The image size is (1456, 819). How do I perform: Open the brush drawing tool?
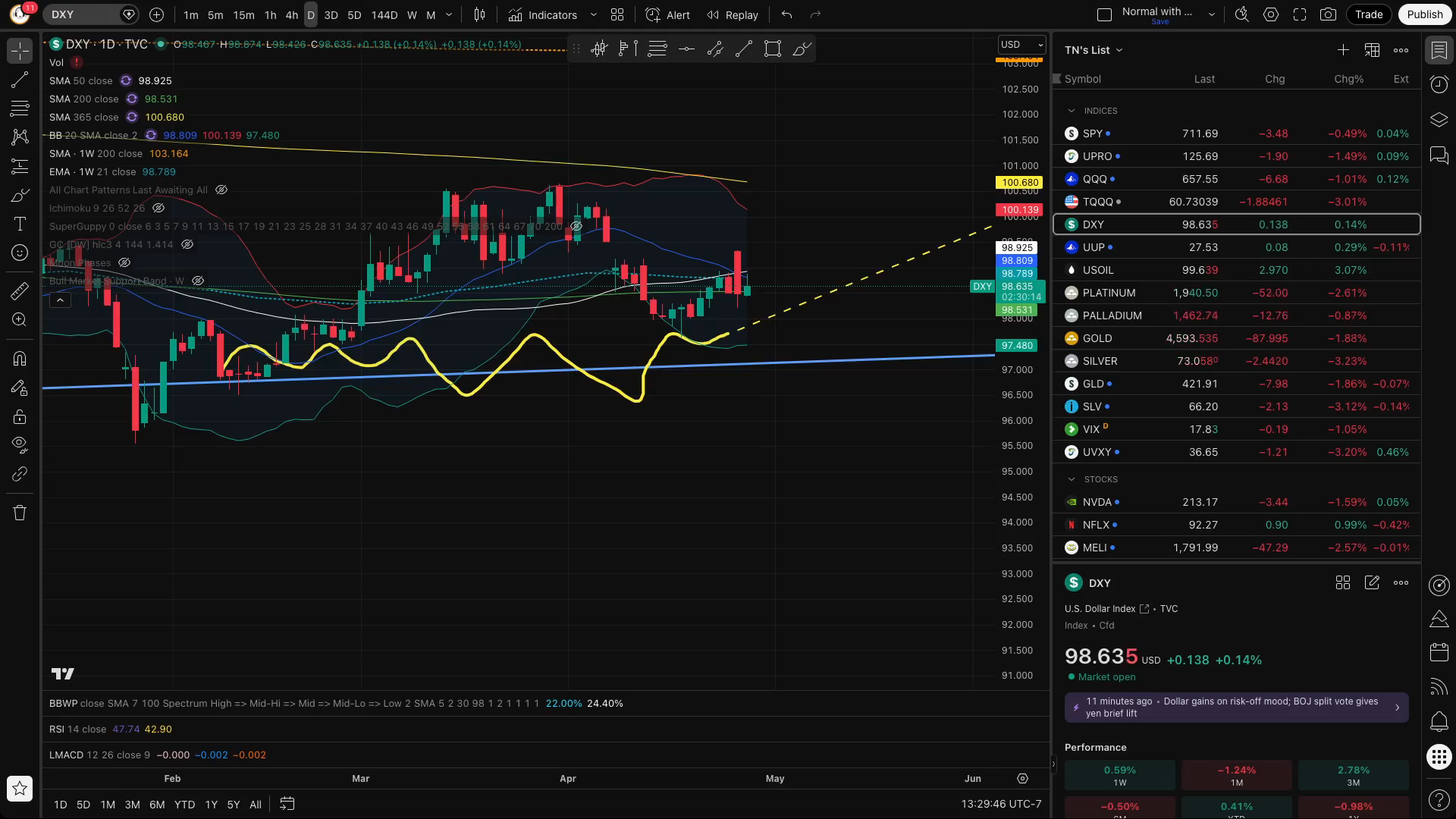click(20, 195)
